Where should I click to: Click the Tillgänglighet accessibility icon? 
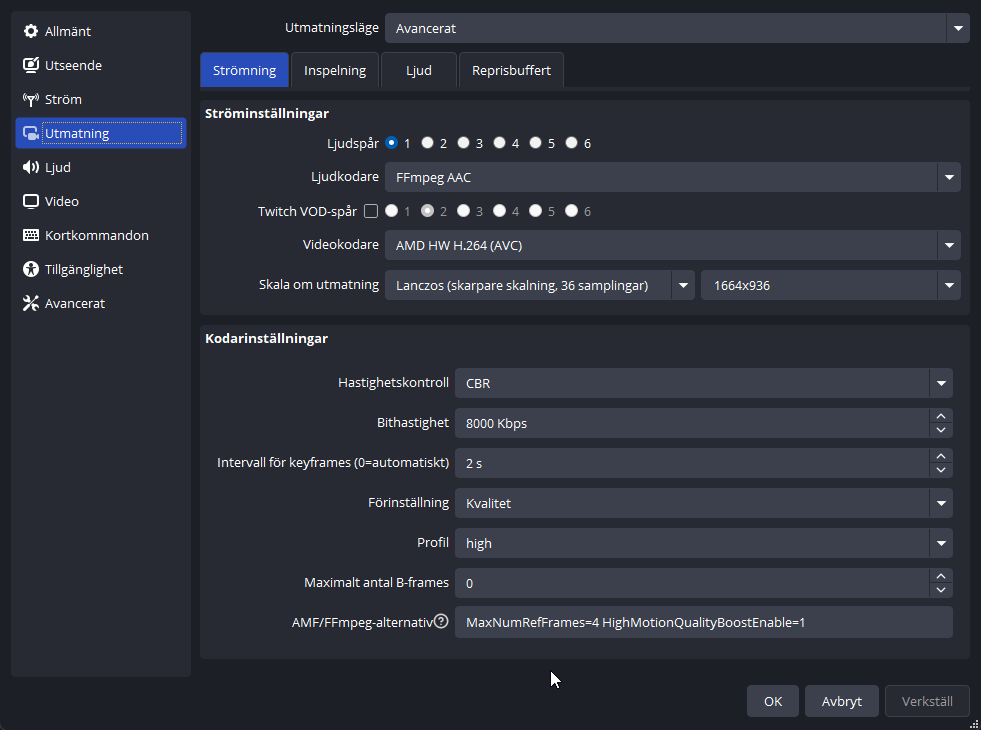[31, 270]
